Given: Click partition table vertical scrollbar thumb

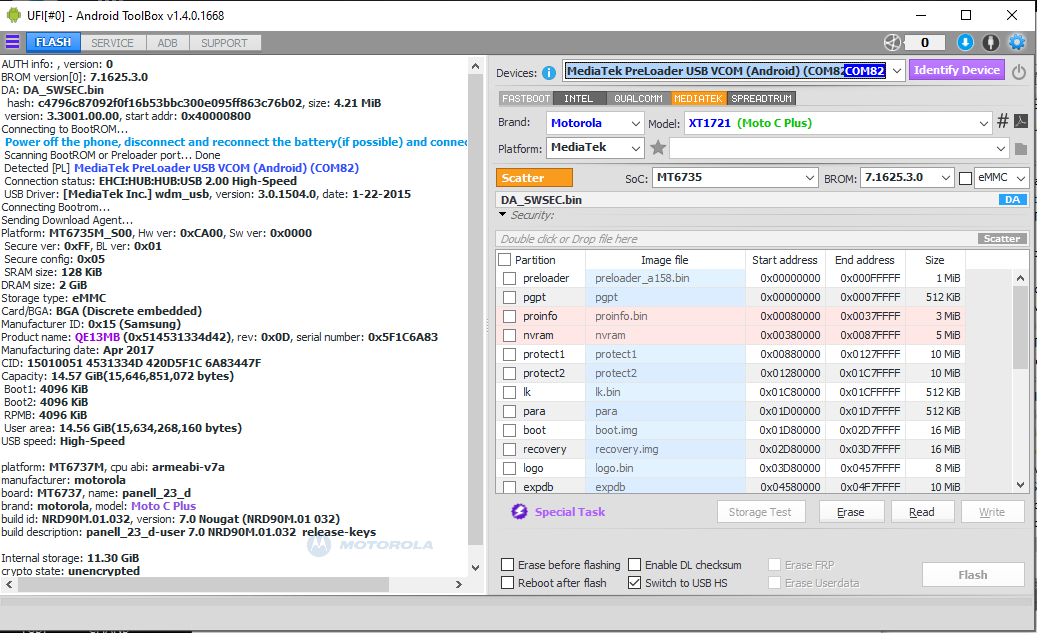Looking at the screenshot, I should [1020, 329].
